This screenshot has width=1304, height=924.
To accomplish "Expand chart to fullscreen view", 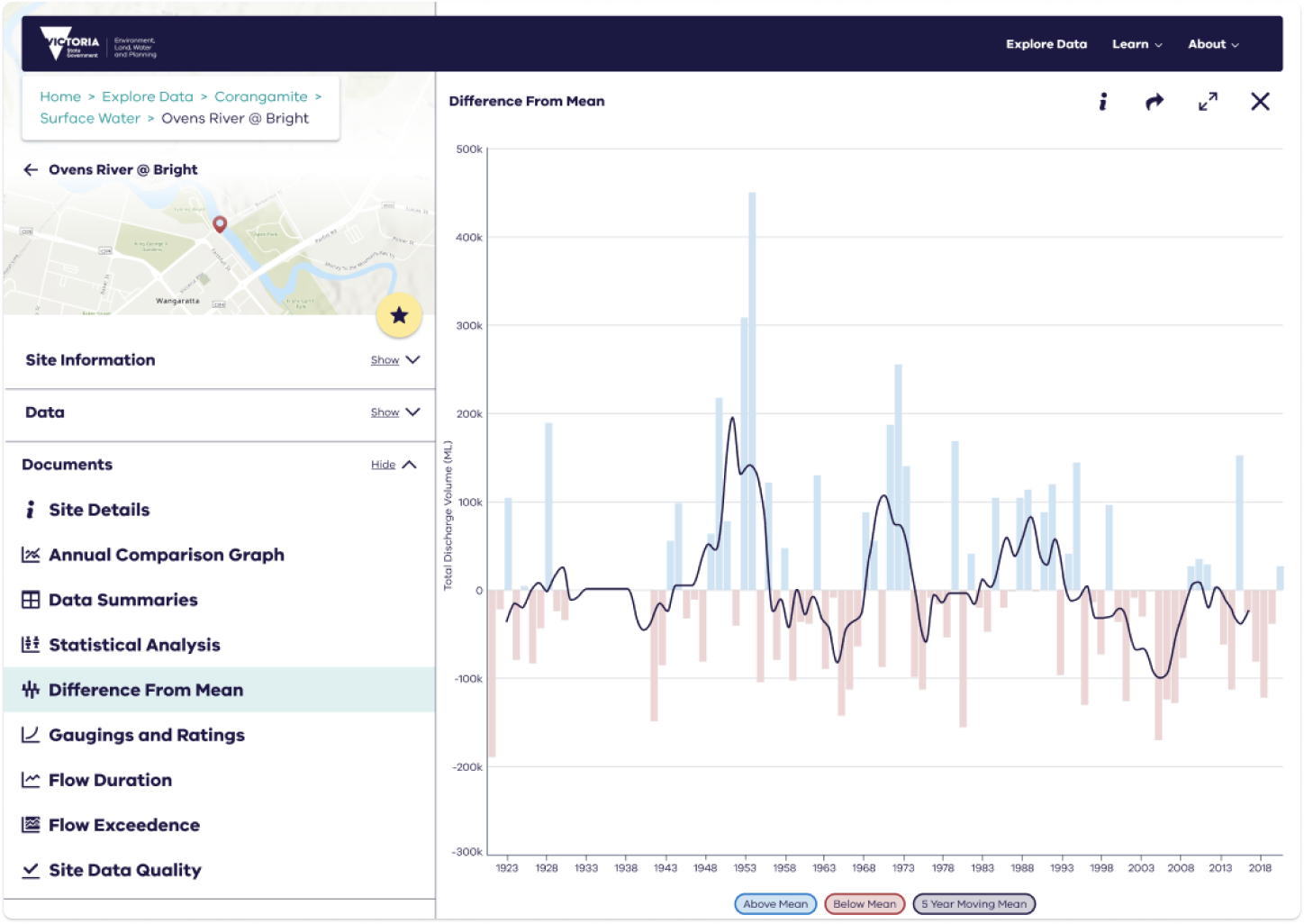I will [1208, 102].
